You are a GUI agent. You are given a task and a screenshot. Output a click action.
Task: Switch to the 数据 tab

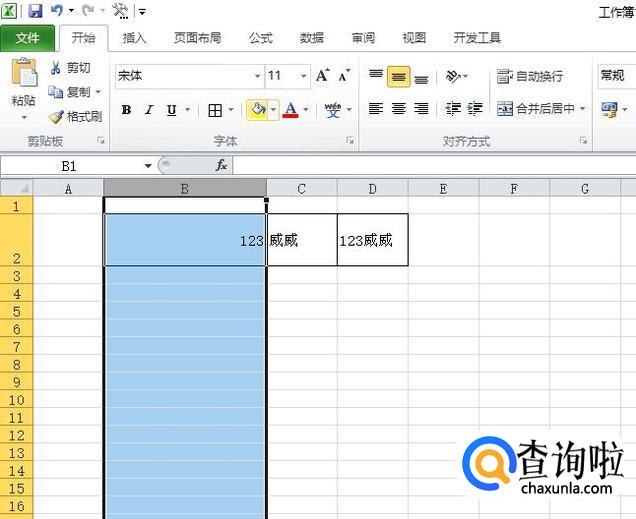pos(312,38)
